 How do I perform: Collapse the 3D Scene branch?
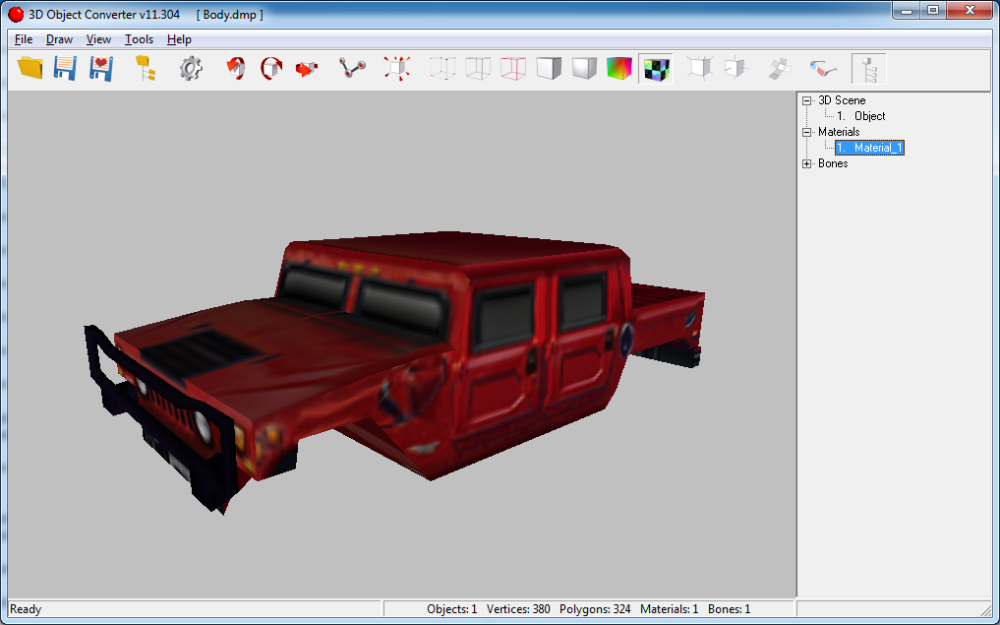click(806, 100)
